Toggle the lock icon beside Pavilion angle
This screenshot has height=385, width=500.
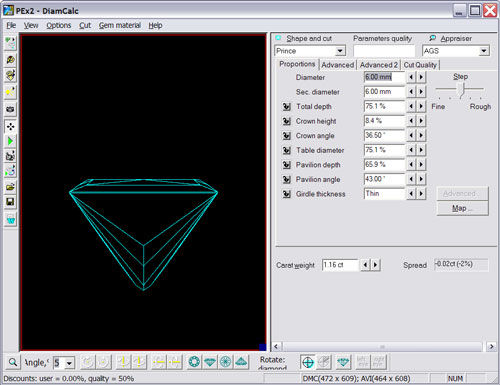click(286, 179)
